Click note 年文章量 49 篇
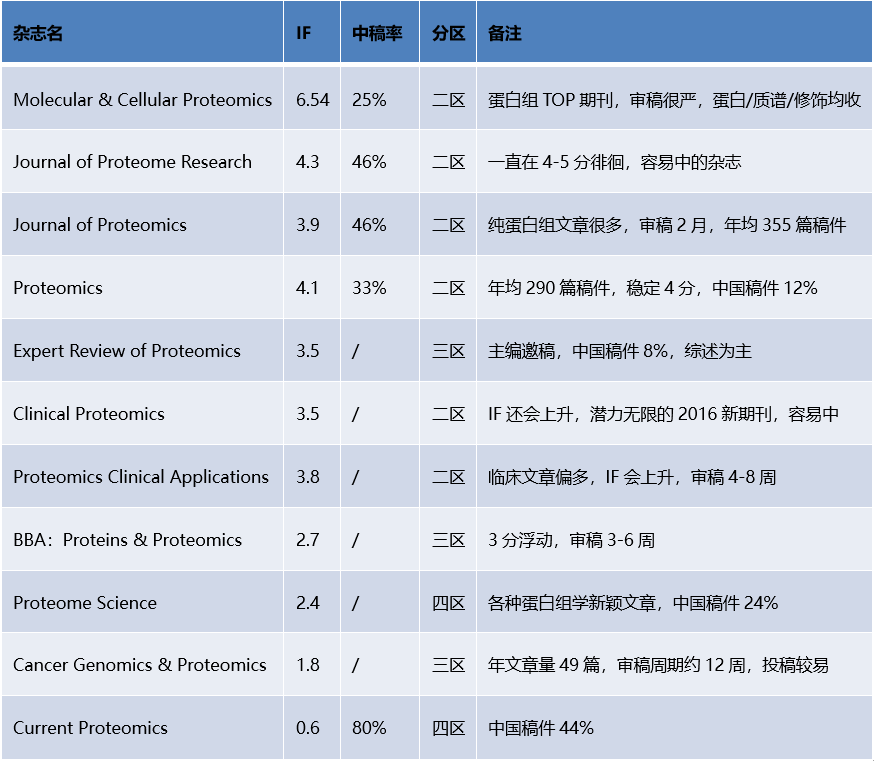The width and height of the screenshot is (874, 761). pyautogui.click(x=658, y=665)
